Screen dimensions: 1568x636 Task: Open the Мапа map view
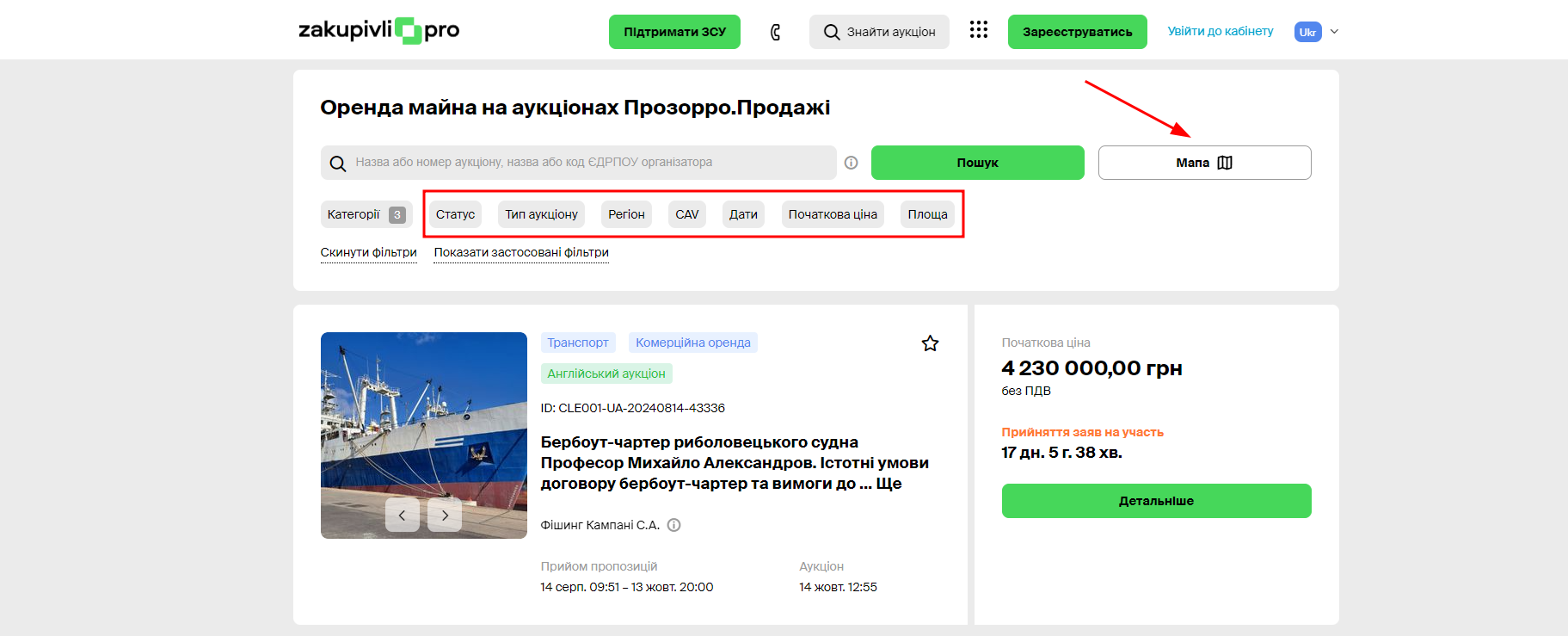[1204, 163]
